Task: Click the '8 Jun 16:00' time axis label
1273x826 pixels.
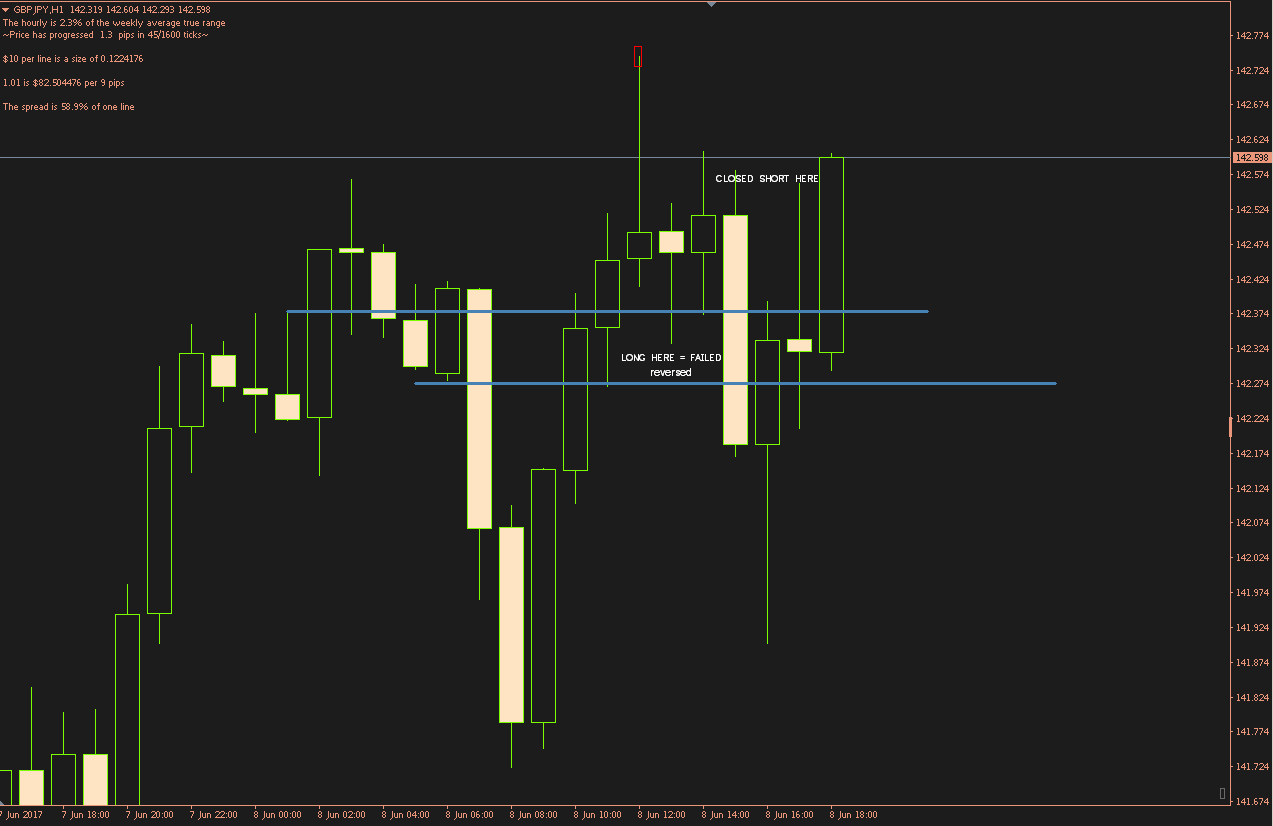Action: click(790, 815)
